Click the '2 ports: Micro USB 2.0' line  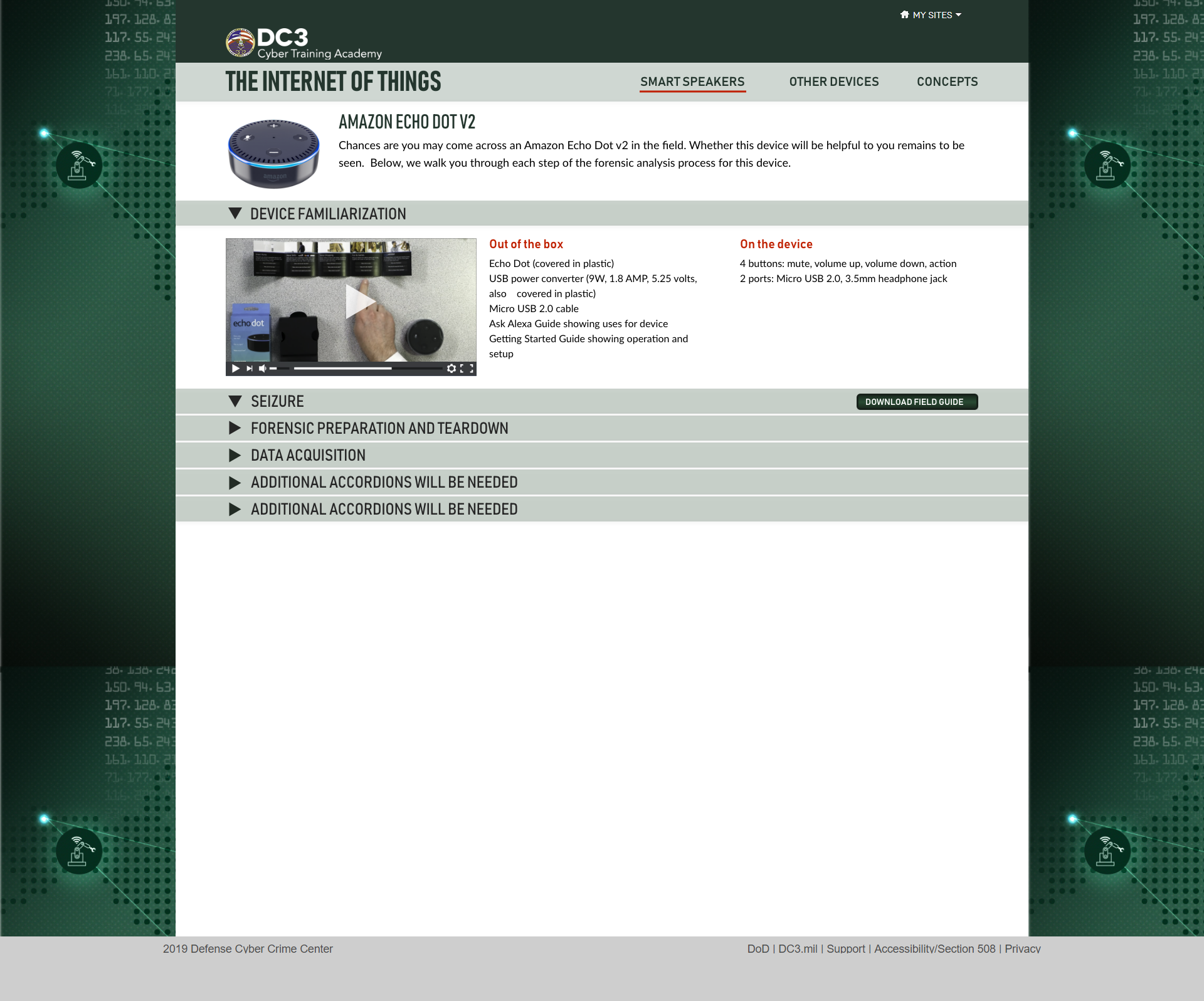pyautogui.click(x=843, y=279)
